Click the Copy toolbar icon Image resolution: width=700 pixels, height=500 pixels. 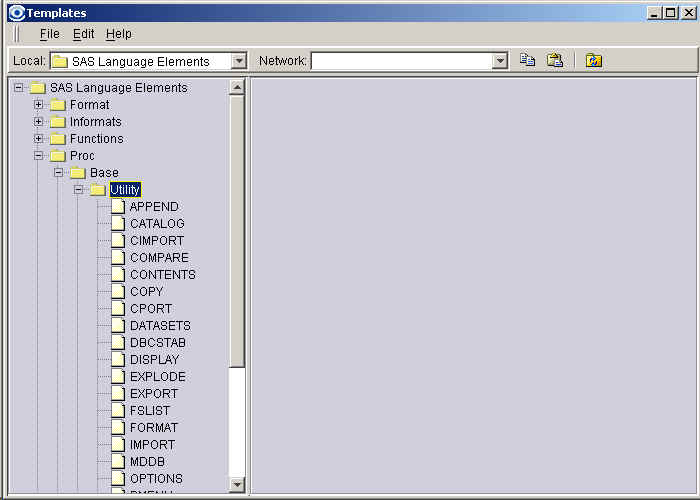[527, 60]
